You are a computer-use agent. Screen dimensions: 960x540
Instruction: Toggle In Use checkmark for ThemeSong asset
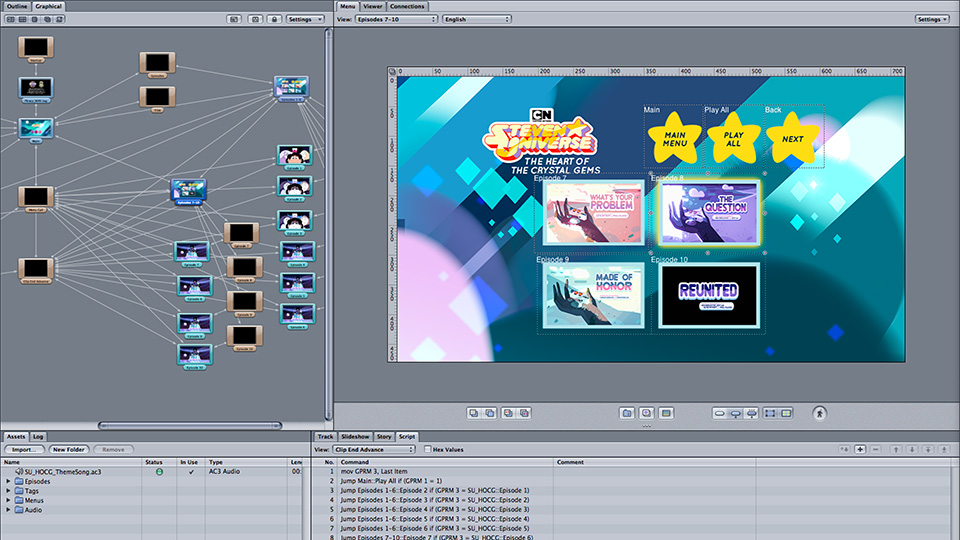point(191,471)
